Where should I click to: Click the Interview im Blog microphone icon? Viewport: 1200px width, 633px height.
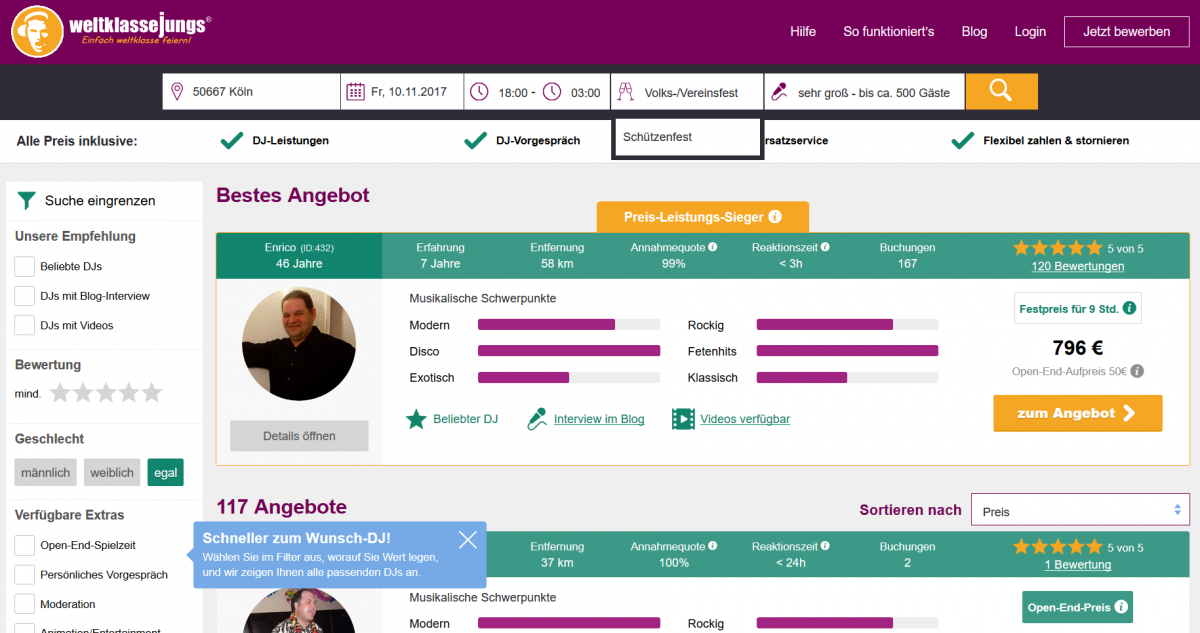[537, 419]
